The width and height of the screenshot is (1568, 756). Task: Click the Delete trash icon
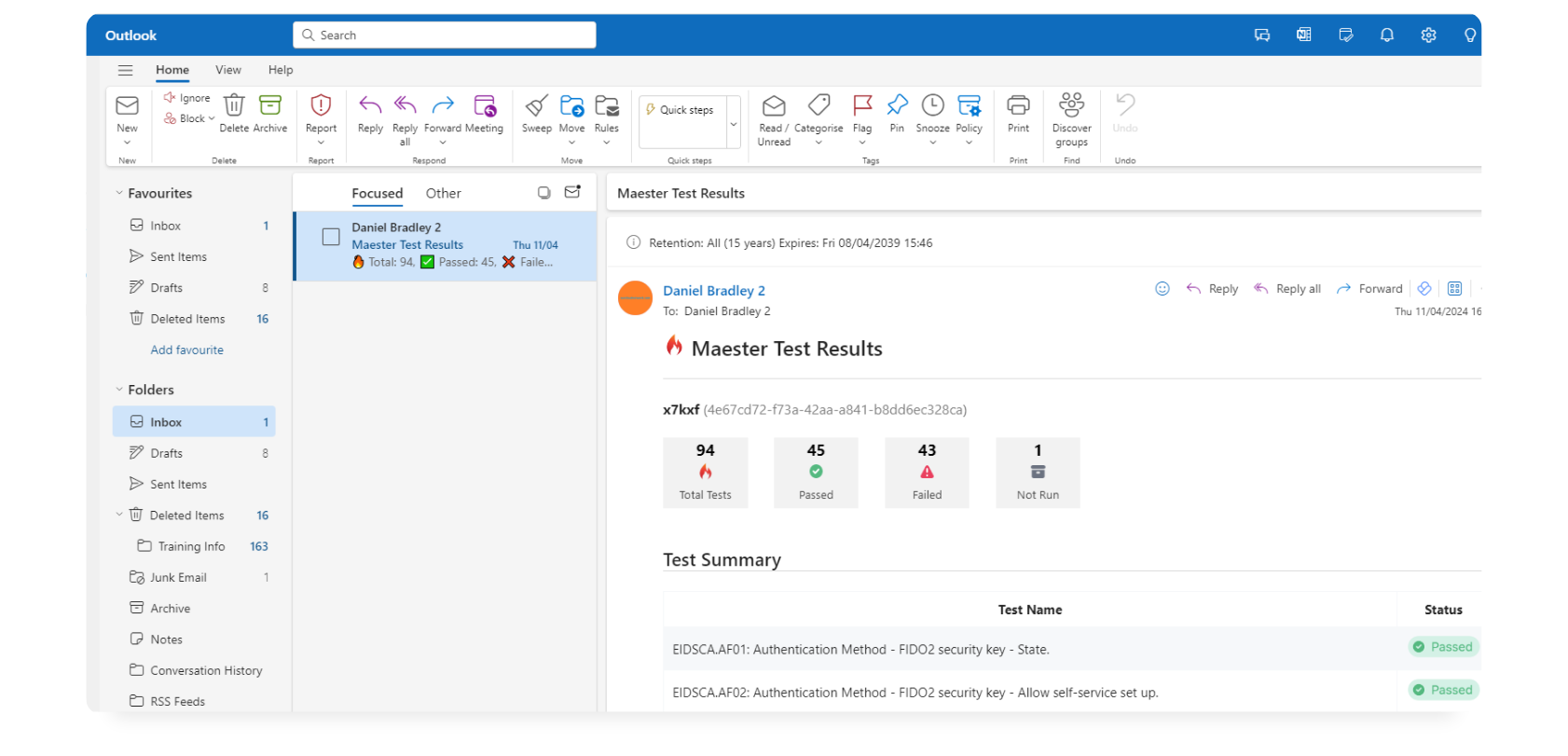click(234, 106)
